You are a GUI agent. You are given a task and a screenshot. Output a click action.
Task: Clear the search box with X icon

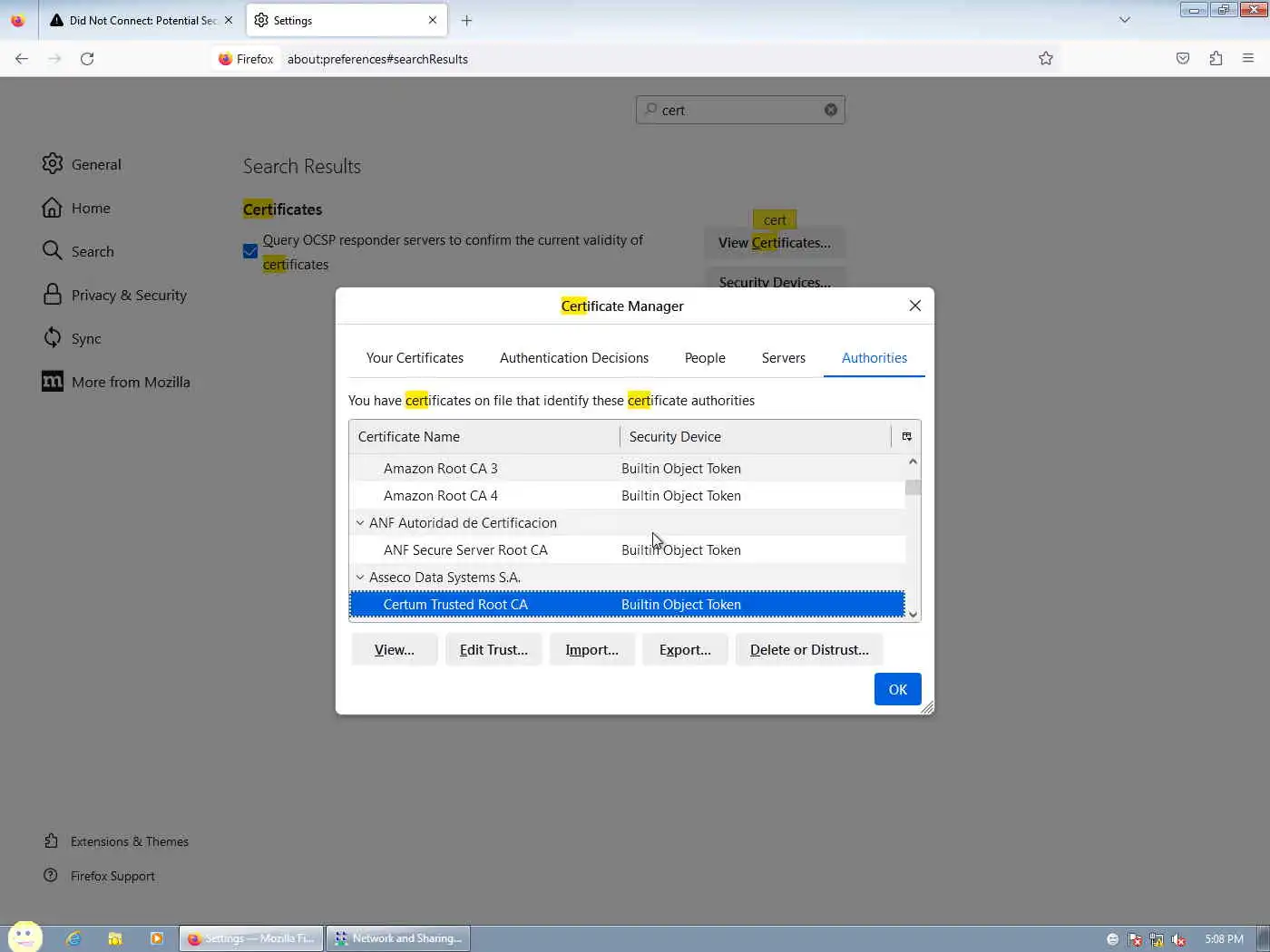pyautogui.click(x=831, y=110)
